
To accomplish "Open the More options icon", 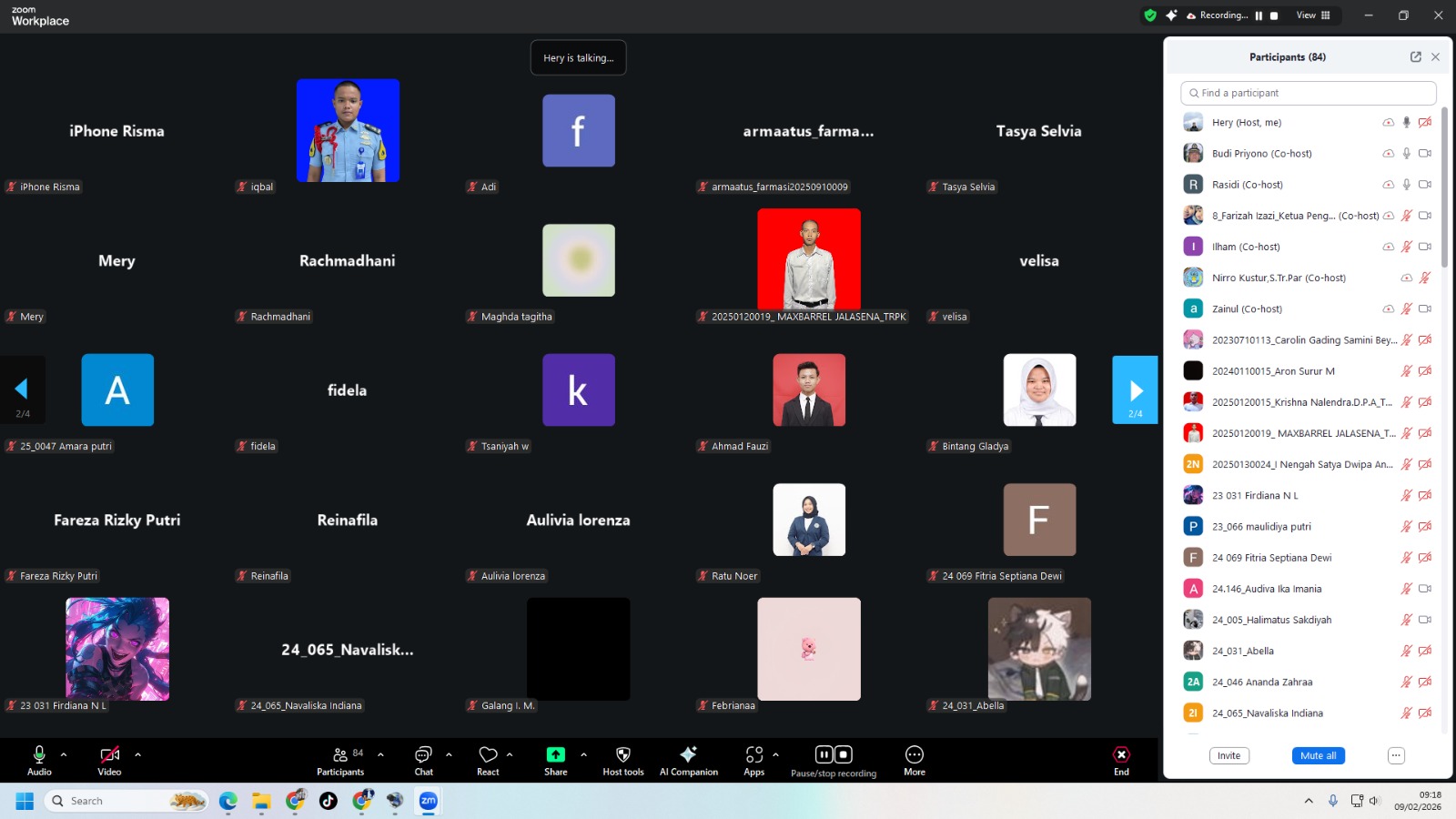I will pyautogui.click(x=914, y=755).
